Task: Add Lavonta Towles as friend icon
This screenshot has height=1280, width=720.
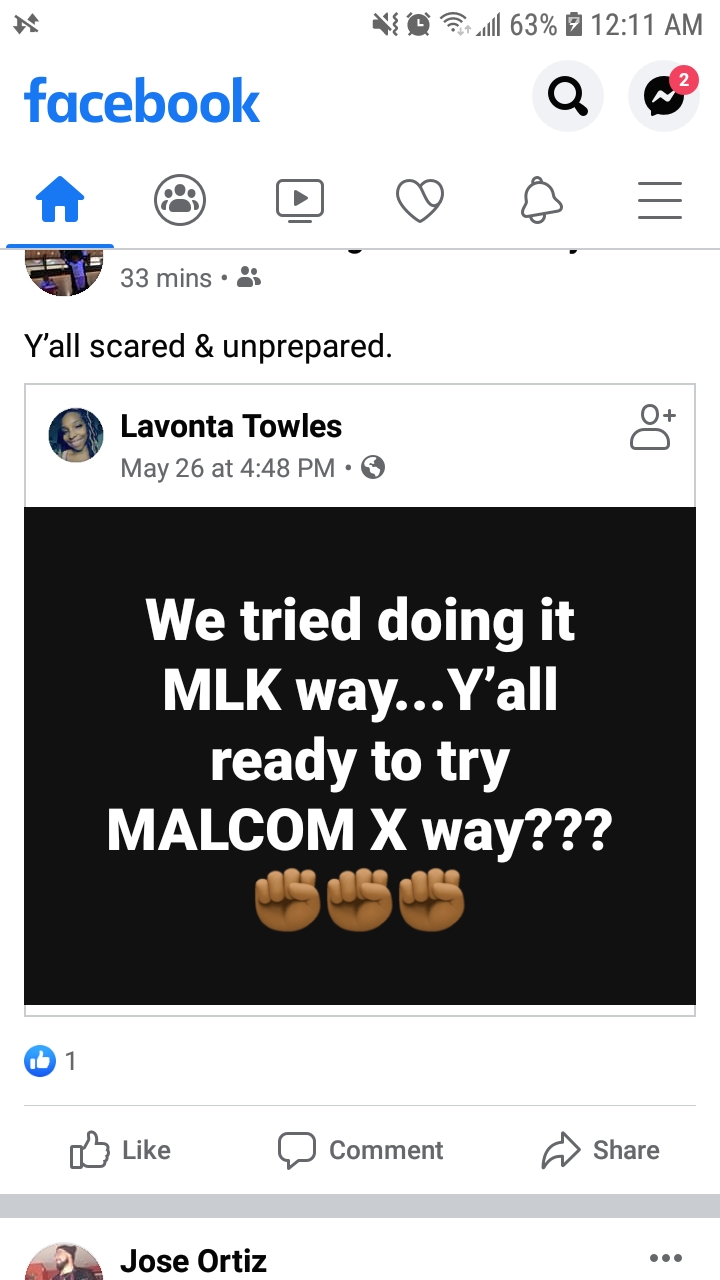Action: 653,427
